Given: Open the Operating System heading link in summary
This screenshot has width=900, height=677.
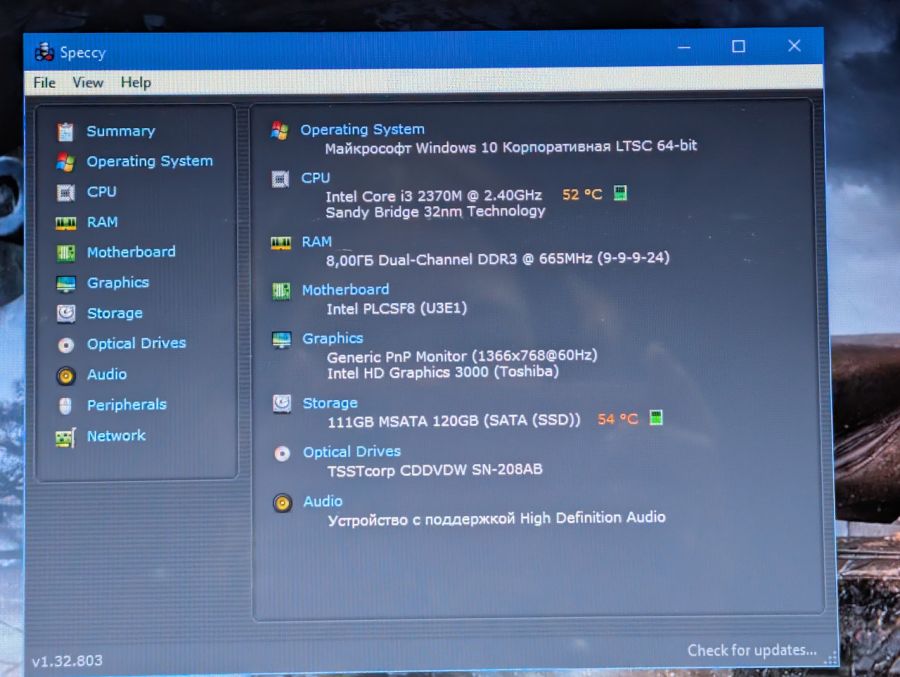Looking at the screenshot, I should pos(362,130).
